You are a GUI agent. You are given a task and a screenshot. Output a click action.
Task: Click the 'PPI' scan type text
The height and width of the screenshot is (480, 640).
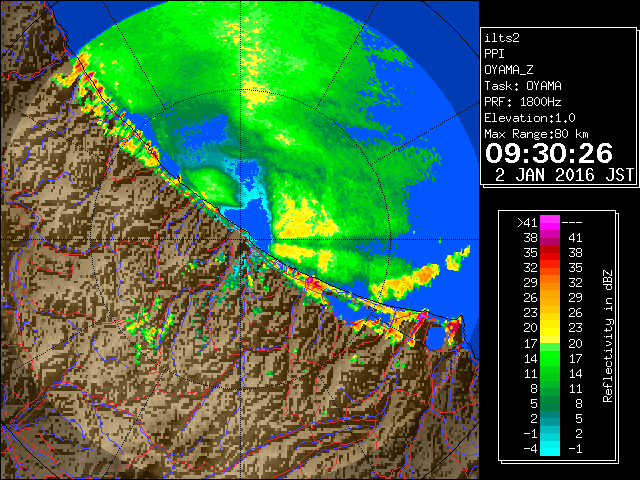pyautogui.click(x=494, y=54)
